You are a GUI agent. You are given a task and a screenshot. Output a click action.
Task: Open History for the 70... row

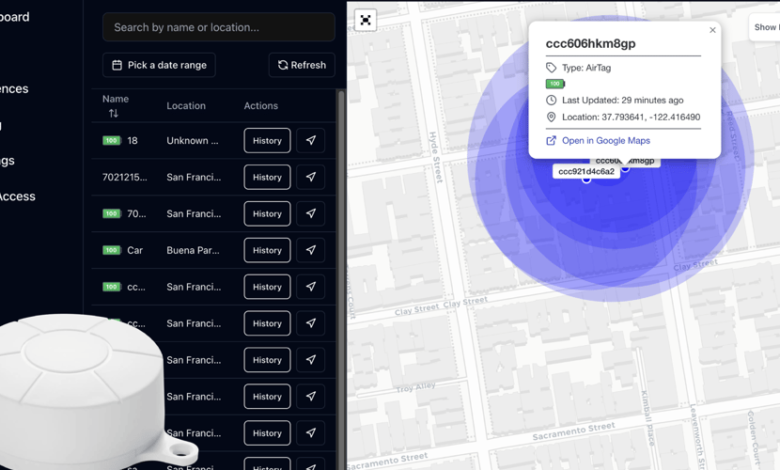267,214
